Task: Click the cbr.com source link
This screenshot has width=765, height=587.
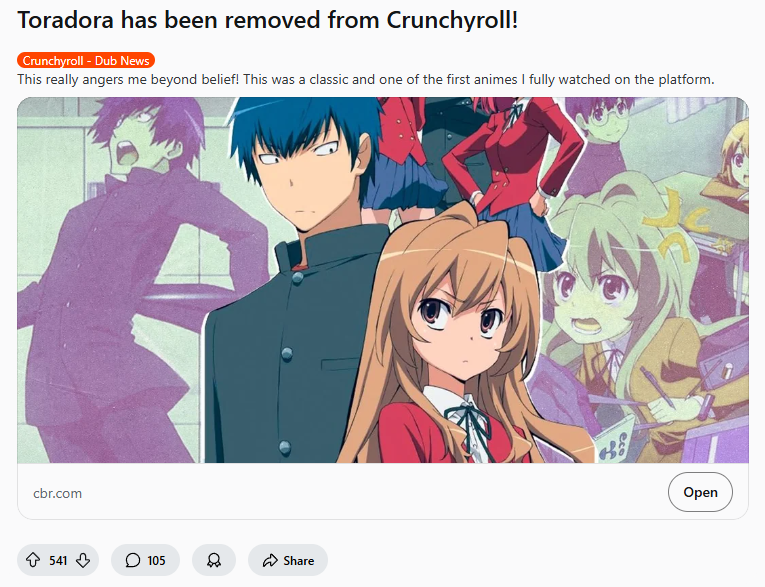Action: 58,493
